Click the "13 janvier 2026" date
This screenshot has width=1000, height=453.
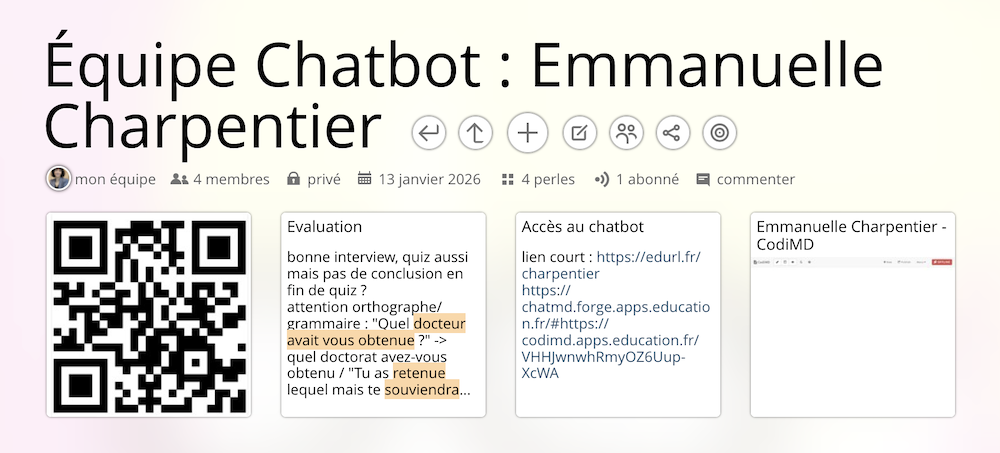coord(419,180)
